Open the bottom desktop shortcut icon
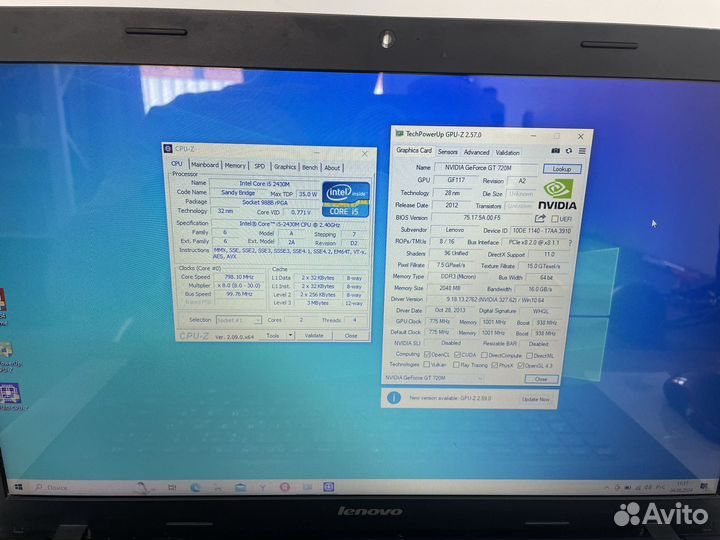The height and width of the screenshot is (540, 720). coord(10,396)
